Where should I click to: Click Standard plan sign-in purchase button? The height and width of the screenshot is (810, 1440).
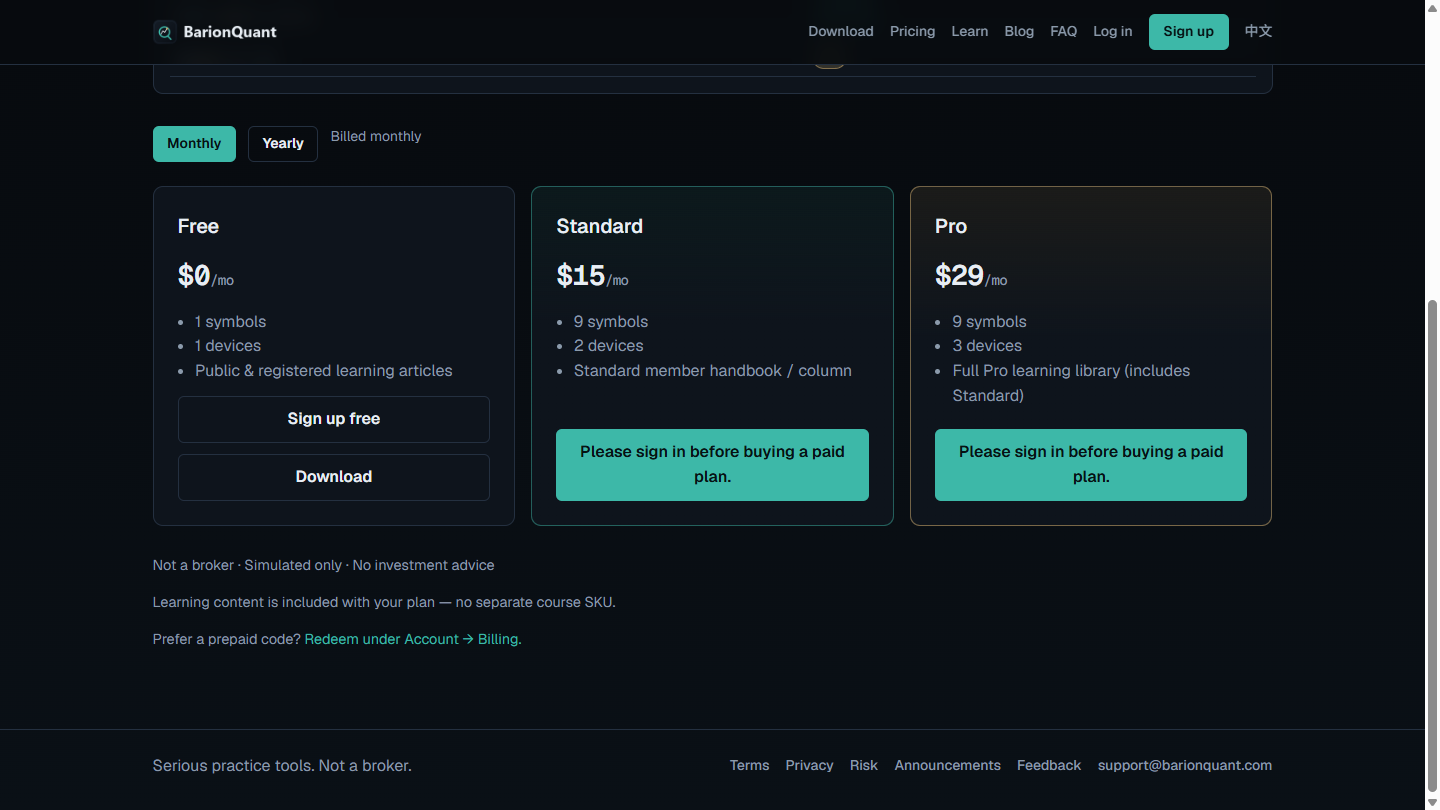point(712,465)
